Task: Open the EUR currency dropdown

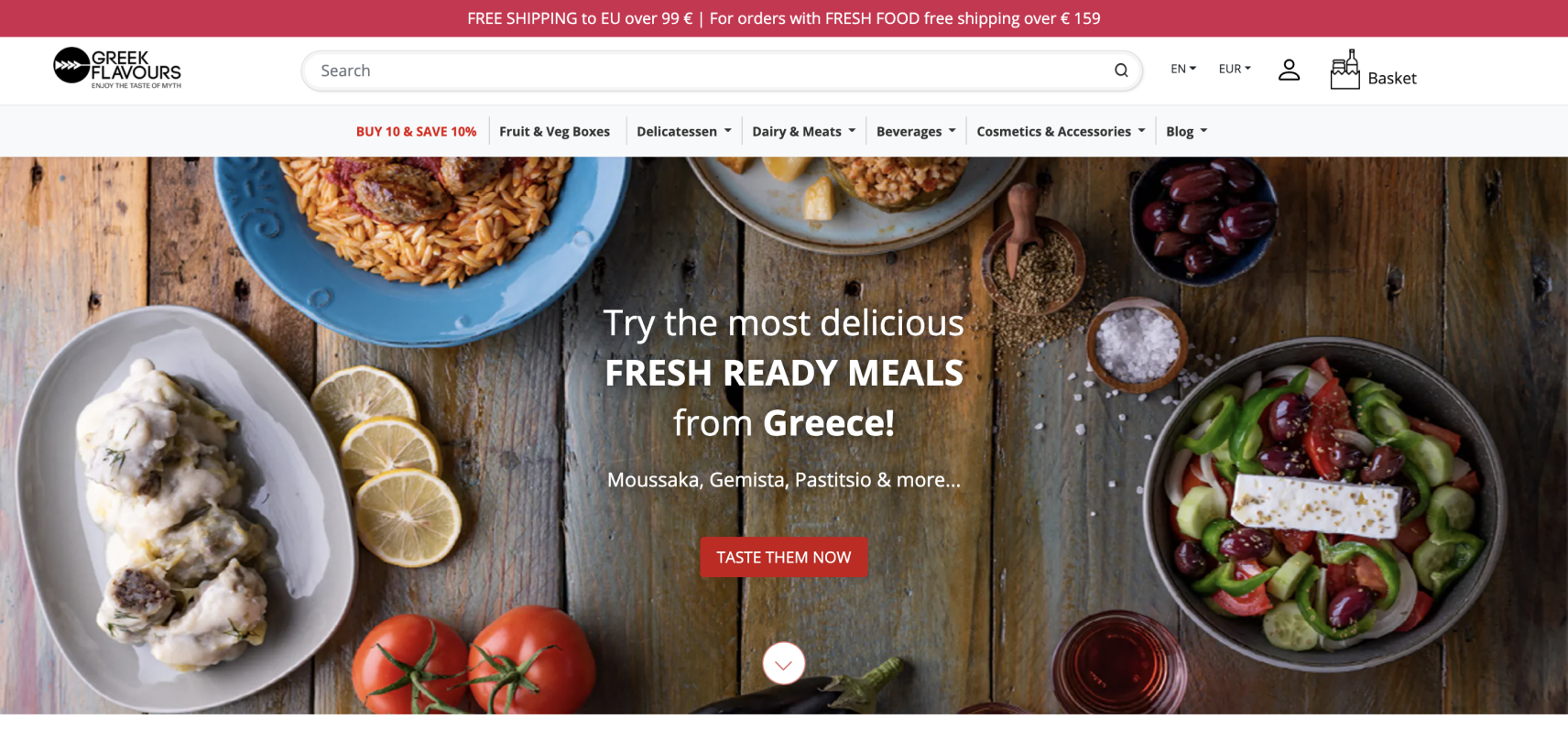Action: pyautogui.click(x=1235, y=69)
